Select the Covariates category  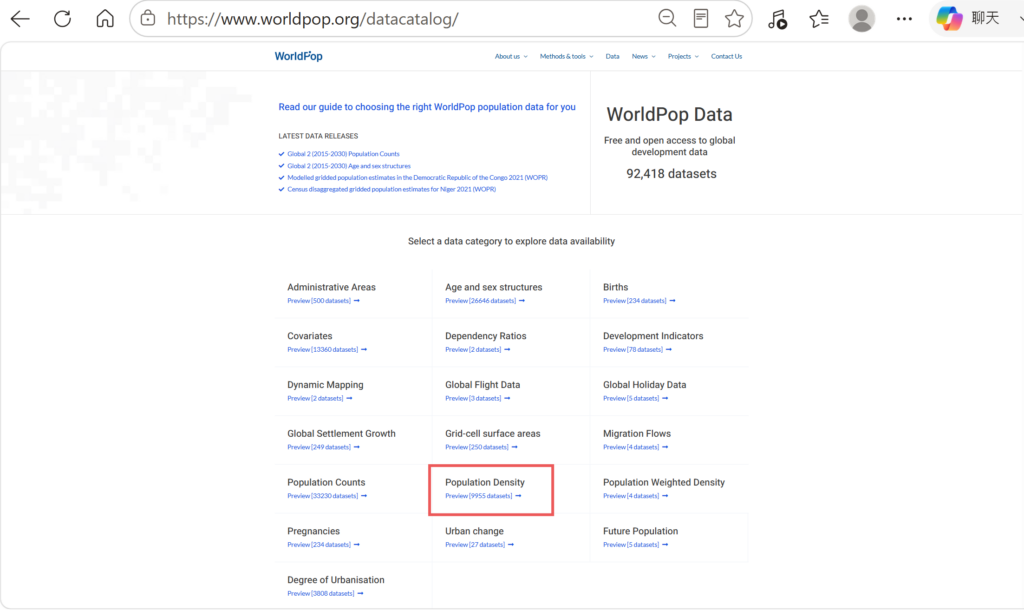[x=310, y=336]
